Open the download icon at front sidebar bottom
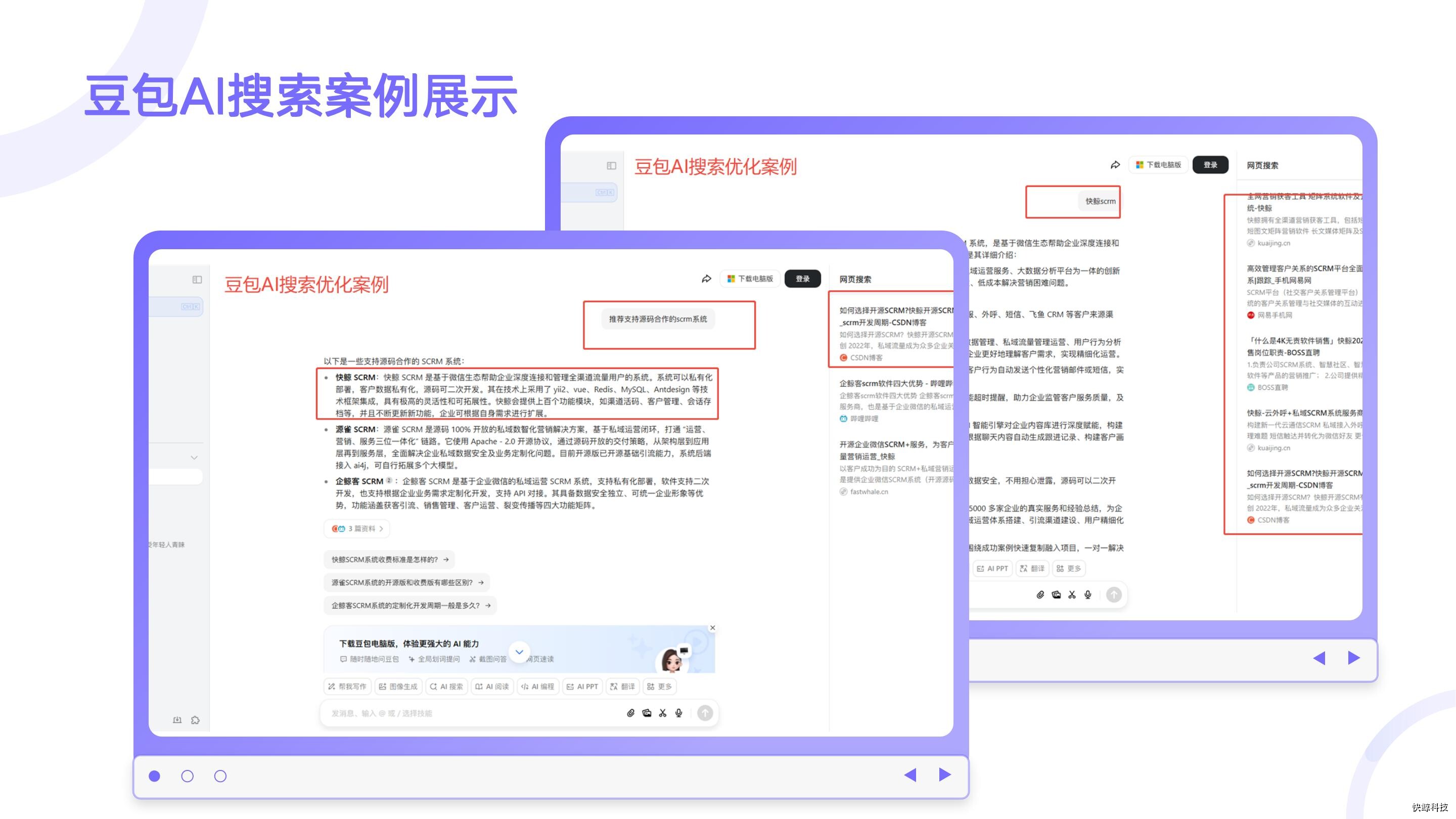 (177, 719)
